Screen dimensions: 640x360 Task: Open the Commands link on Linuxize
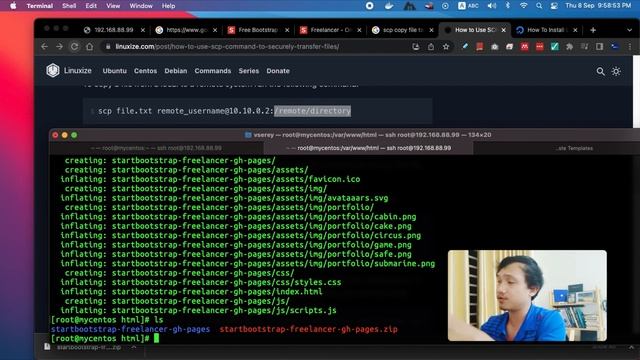[213, 71]
